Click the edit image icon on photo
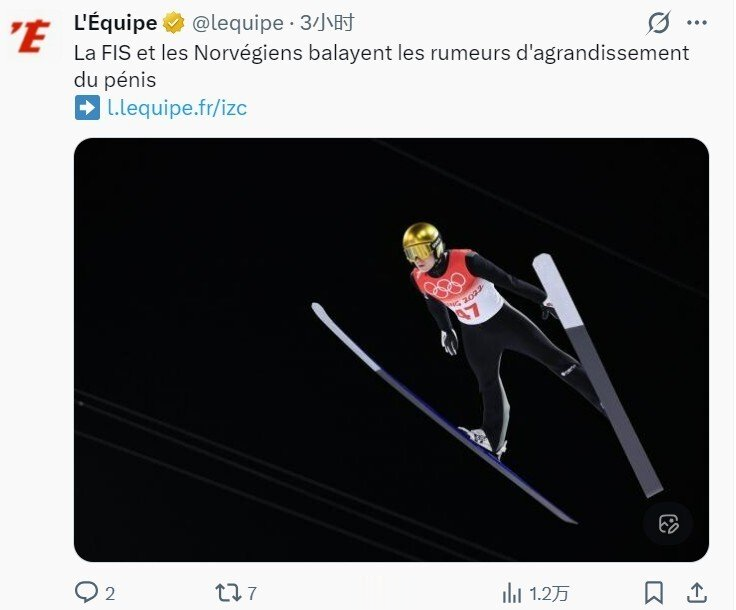The height and width of the screenshot is (610, 736). pos(668,524)
